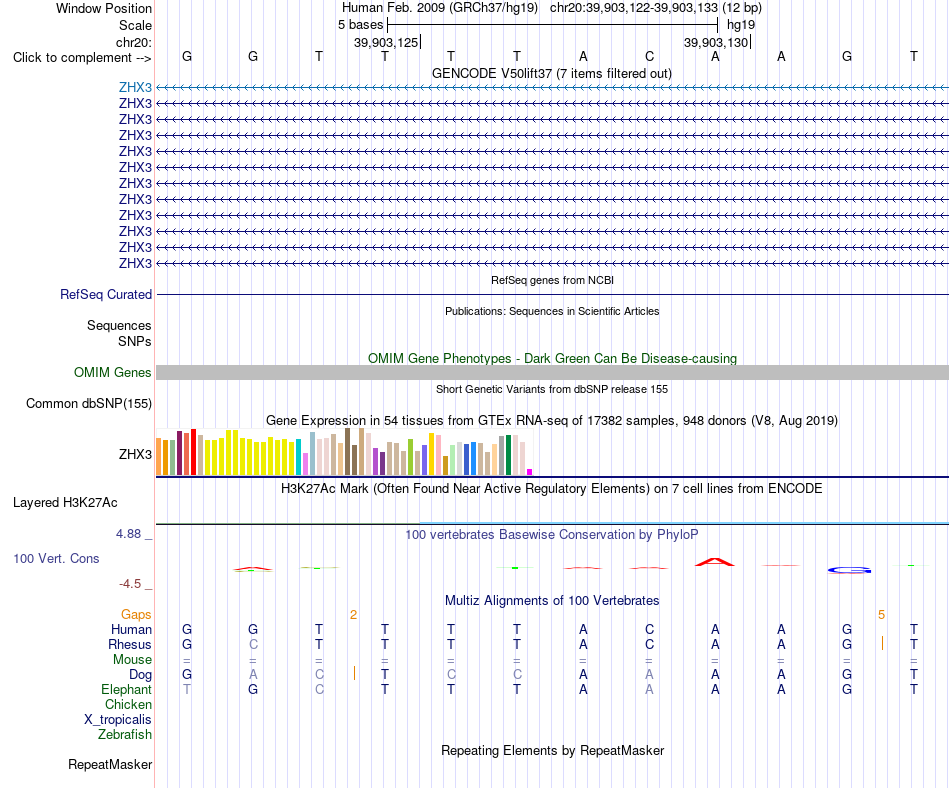This screenshot has width=950, height=788.
Task: Click the 'GENCODE V50lift37 (7 items filtered out)' title
Action: (552, 73)
